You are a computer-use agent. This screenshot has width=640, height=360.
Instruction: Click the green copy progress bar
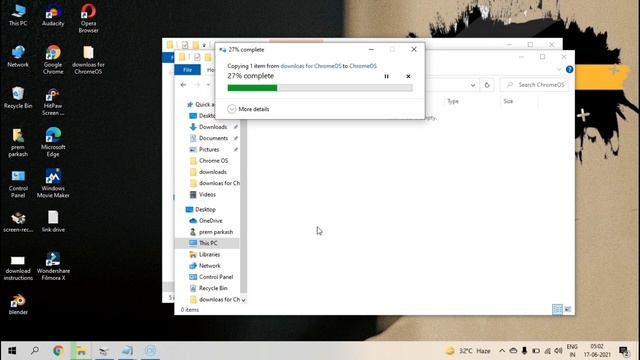[320, 88]
